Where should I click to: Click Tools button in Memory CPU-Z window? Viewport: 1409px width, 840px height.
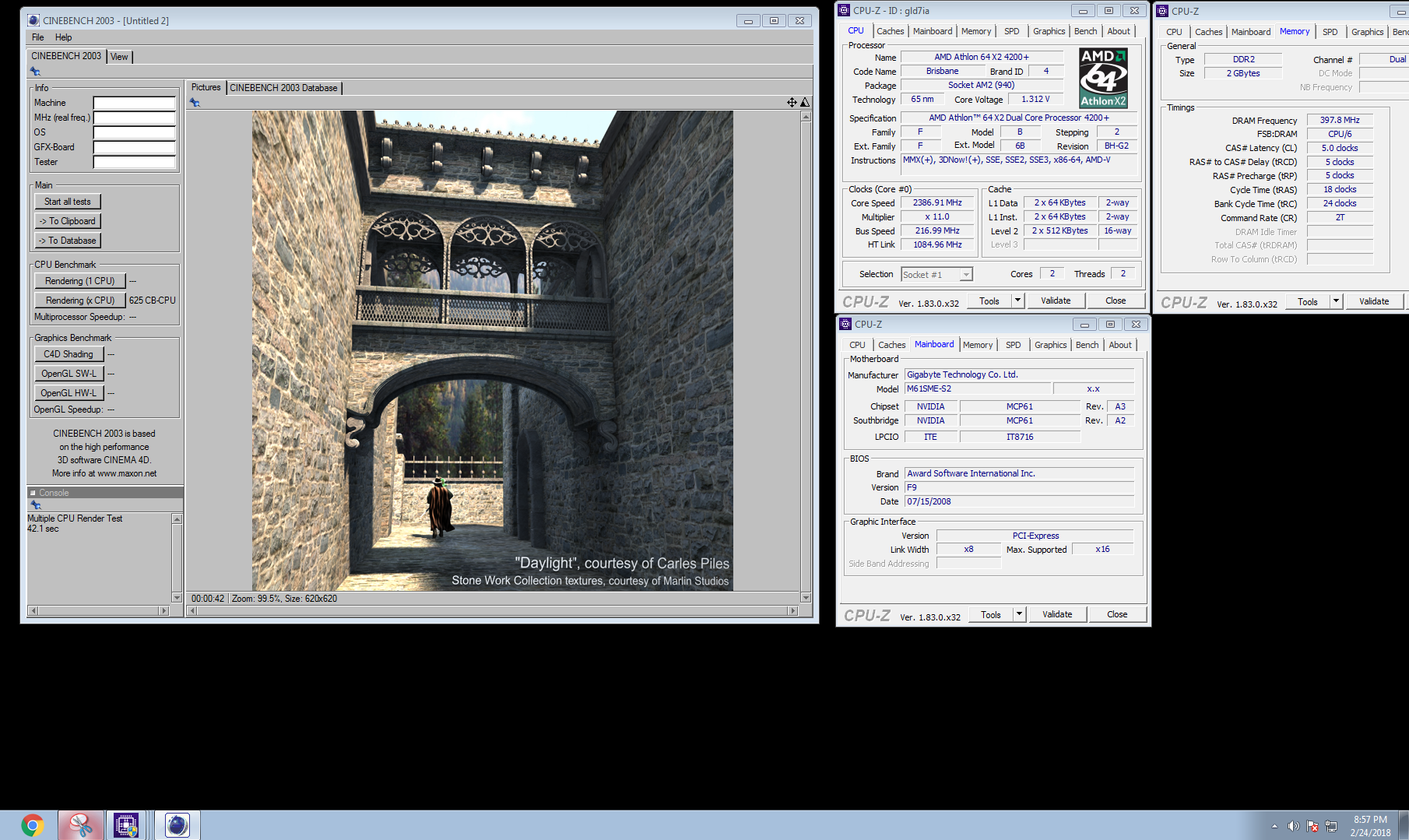1308,301
